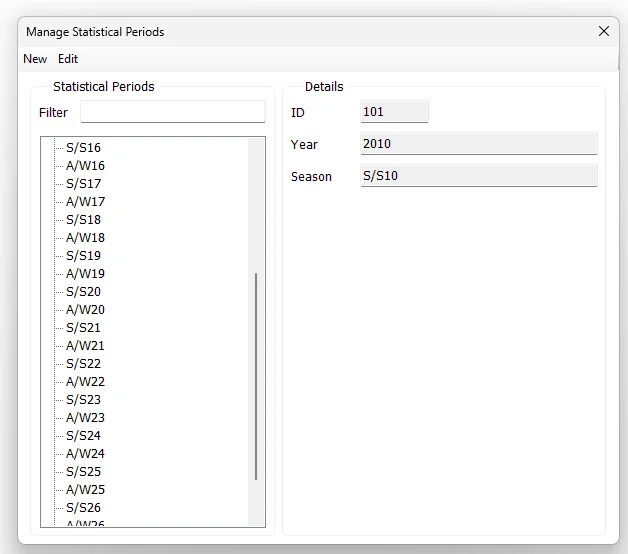Image resolution: width=628 pixels, height=554 pixels.
Task: Select A/W19 in the periods tree
Action: tap(85, 274)
